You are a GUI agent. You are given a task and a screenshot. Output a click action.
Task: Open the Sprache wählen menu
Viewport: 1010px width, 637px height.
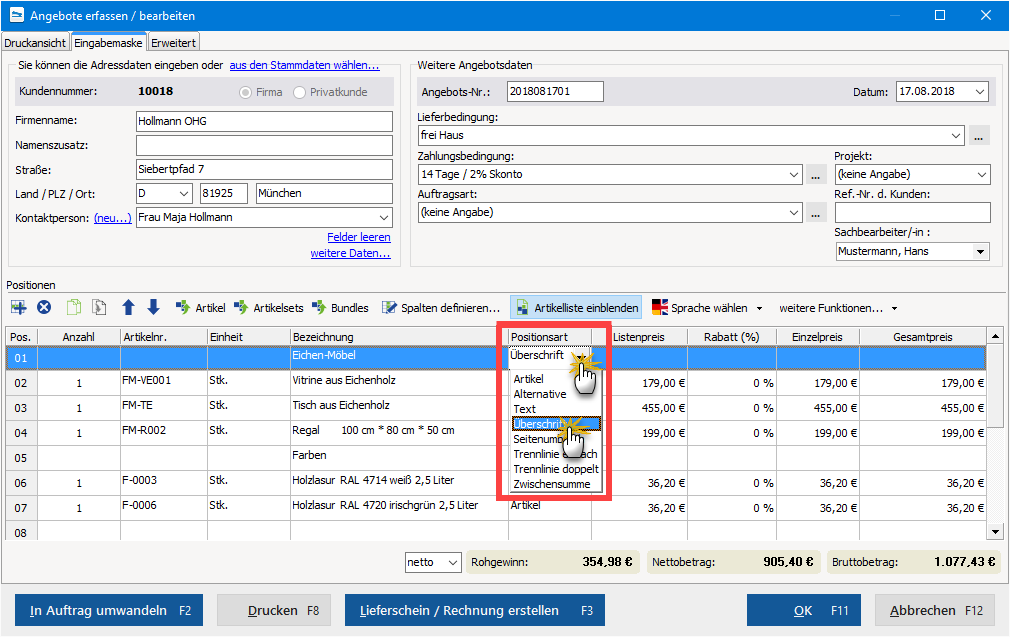[x=707, y=308]
